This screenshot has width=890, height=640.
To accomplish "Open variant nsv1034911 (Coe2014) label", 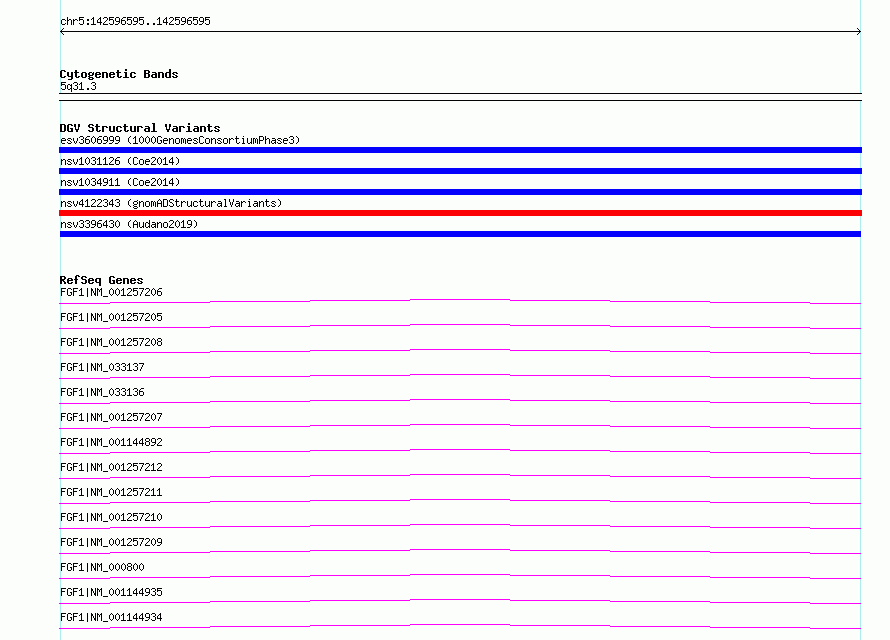I will pyautogui.click(x=120, y=182).
